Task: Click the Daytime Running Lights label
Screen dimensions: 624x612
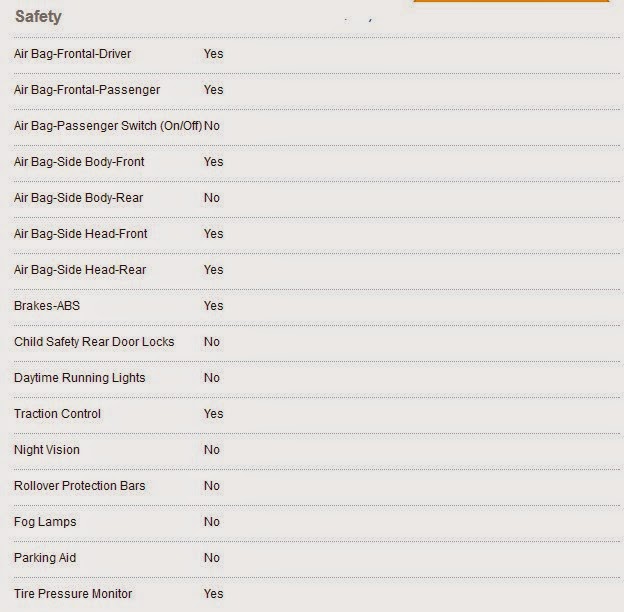Action: 80,378
